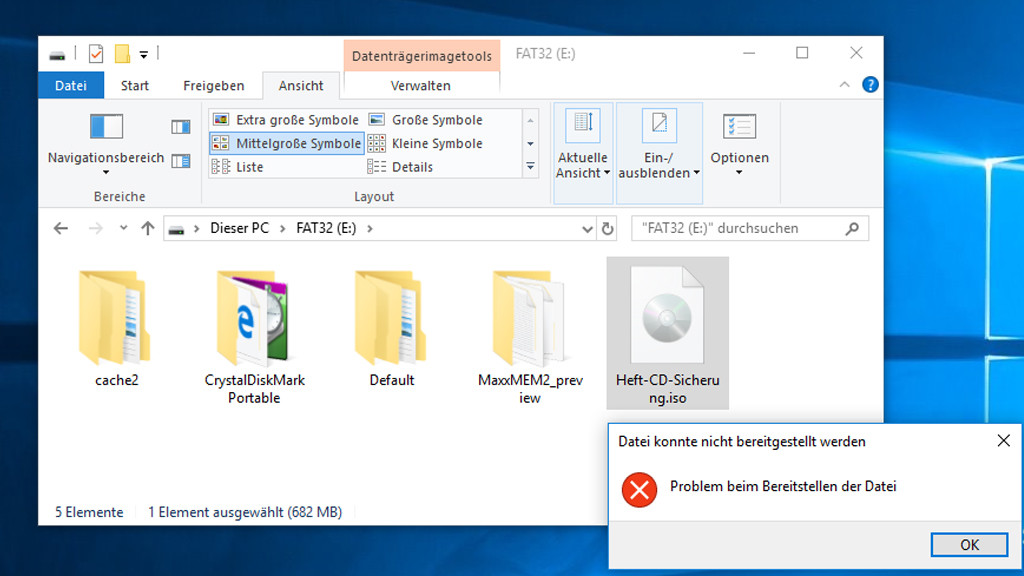Switch to the Start tab
Image resolution: width=1024 pixels, height=576 pixels.
[135, 86]
